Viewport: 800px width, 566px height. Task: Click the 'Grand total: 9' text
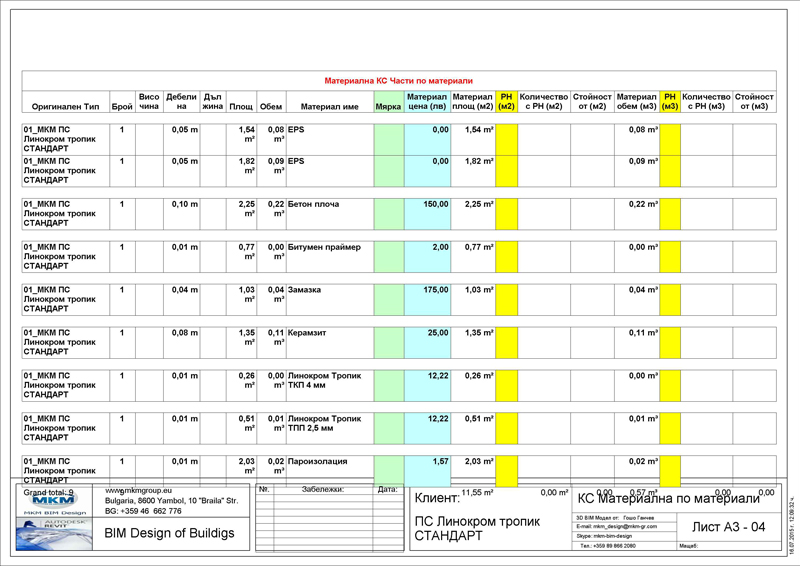click(x=49, y=493)
